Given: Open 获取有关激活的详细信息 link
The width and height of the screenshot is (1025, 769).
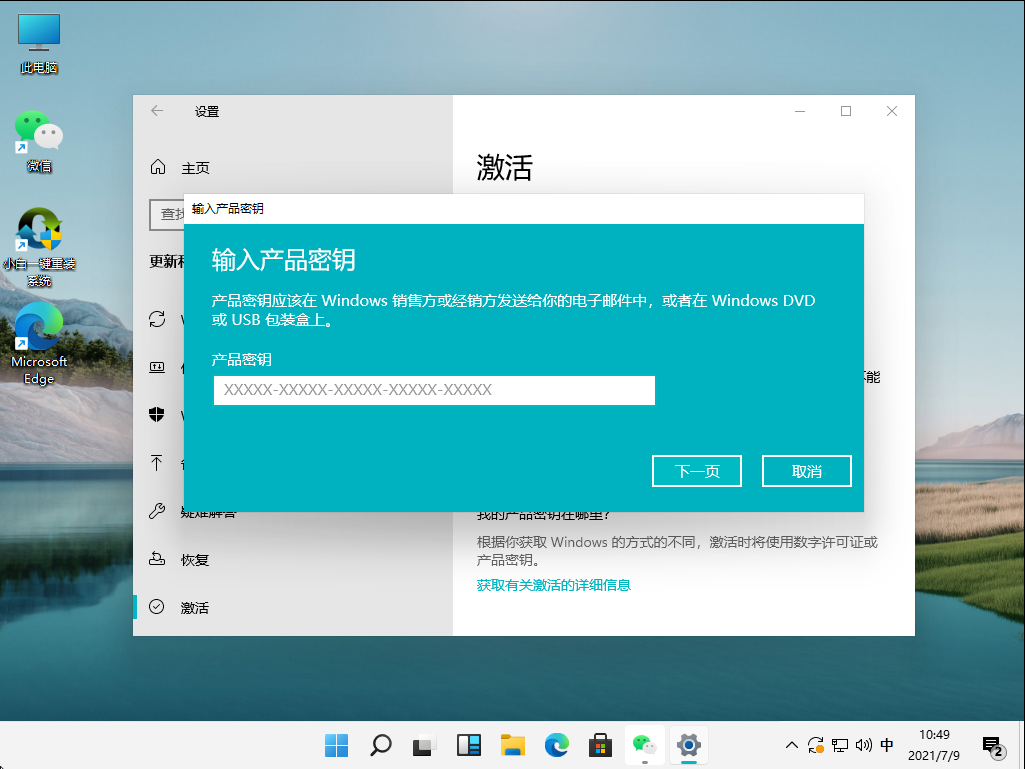Looking at the screenshot, I should pos(553,584).
